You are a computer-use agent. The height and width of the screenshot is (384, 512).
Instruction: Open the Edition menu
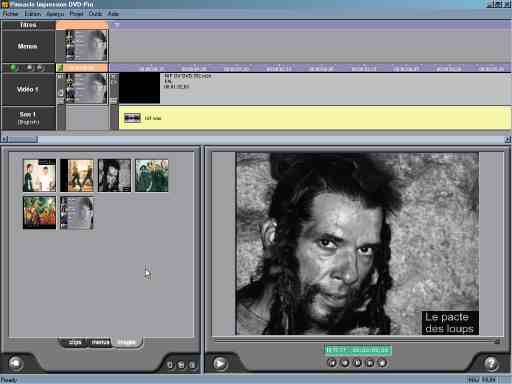[x=33, y=14]
